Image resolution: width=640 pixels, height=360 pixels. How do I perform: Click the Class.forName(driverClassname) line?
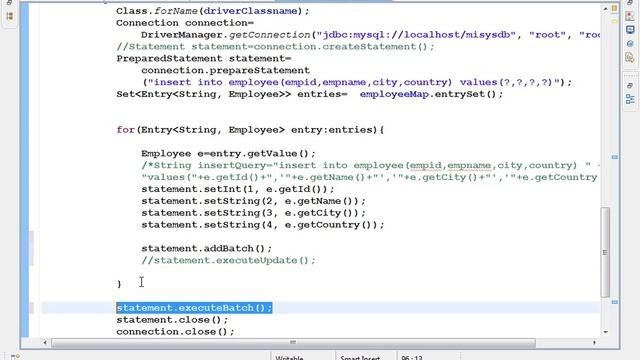point(213,11)
